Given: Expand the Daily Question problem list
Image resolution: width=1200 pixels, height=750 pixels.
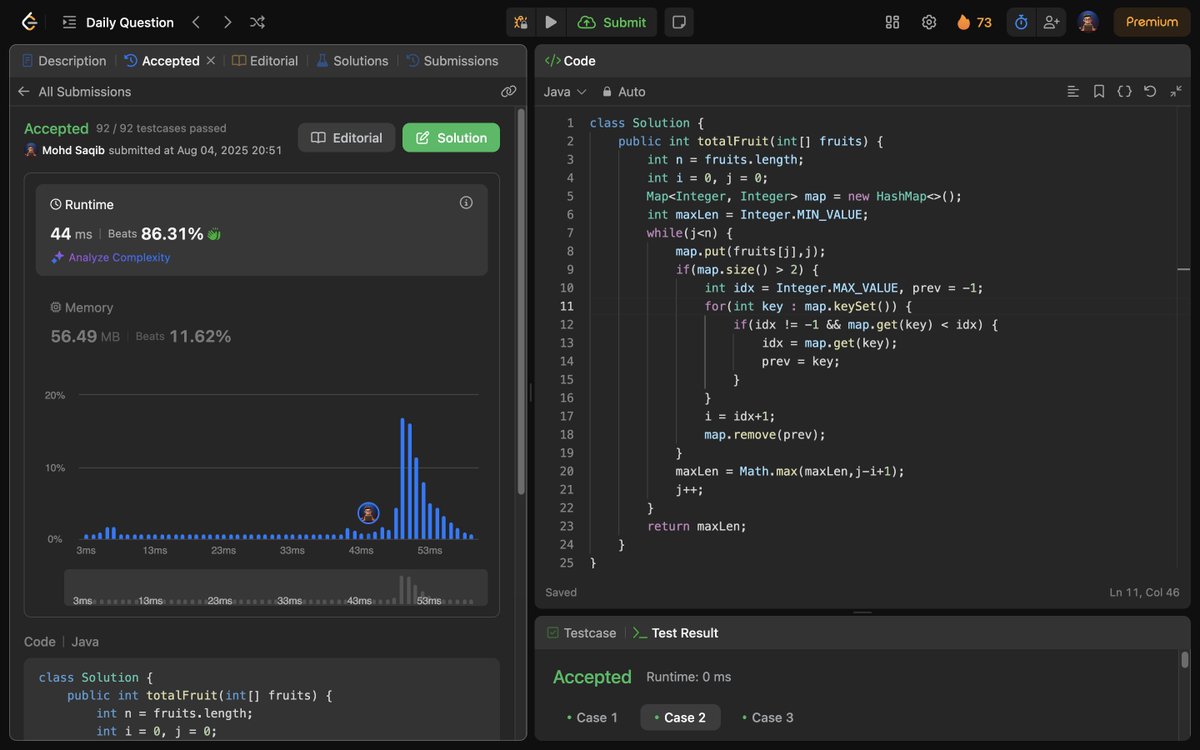Looking at the screenshot, I should pos(118,22).
